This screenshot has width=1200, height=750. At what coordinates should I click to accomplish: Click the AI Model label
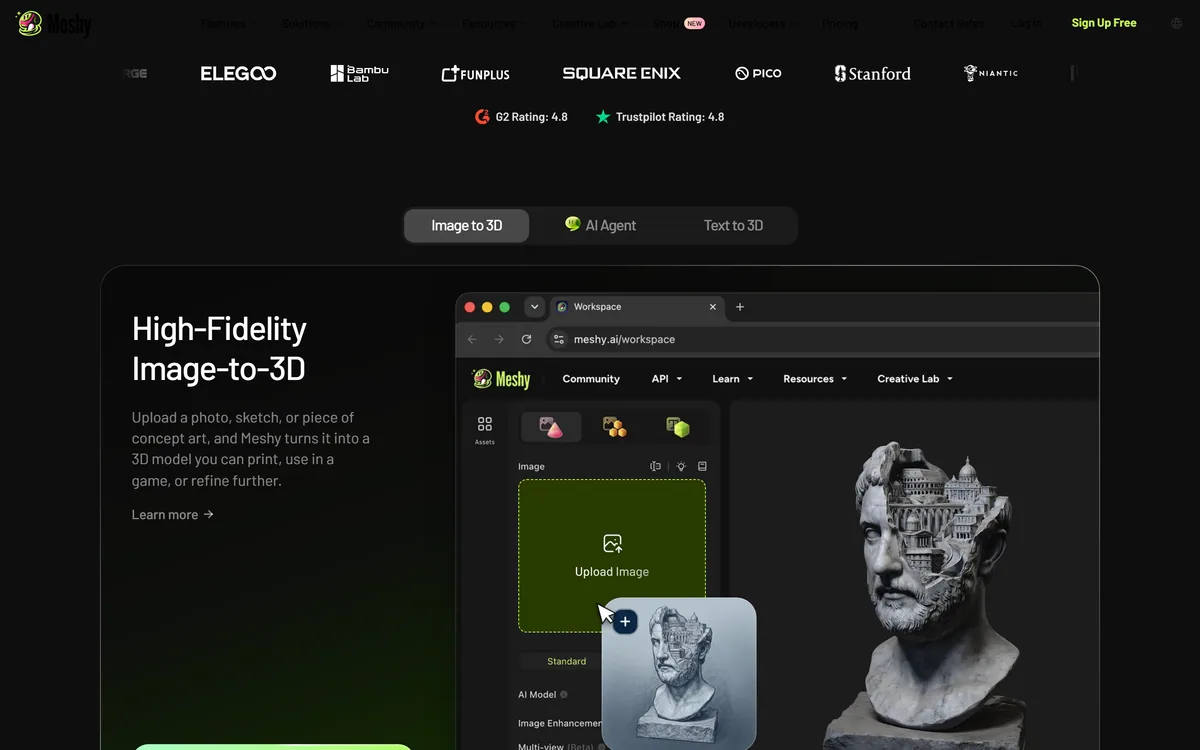(537, 695)
